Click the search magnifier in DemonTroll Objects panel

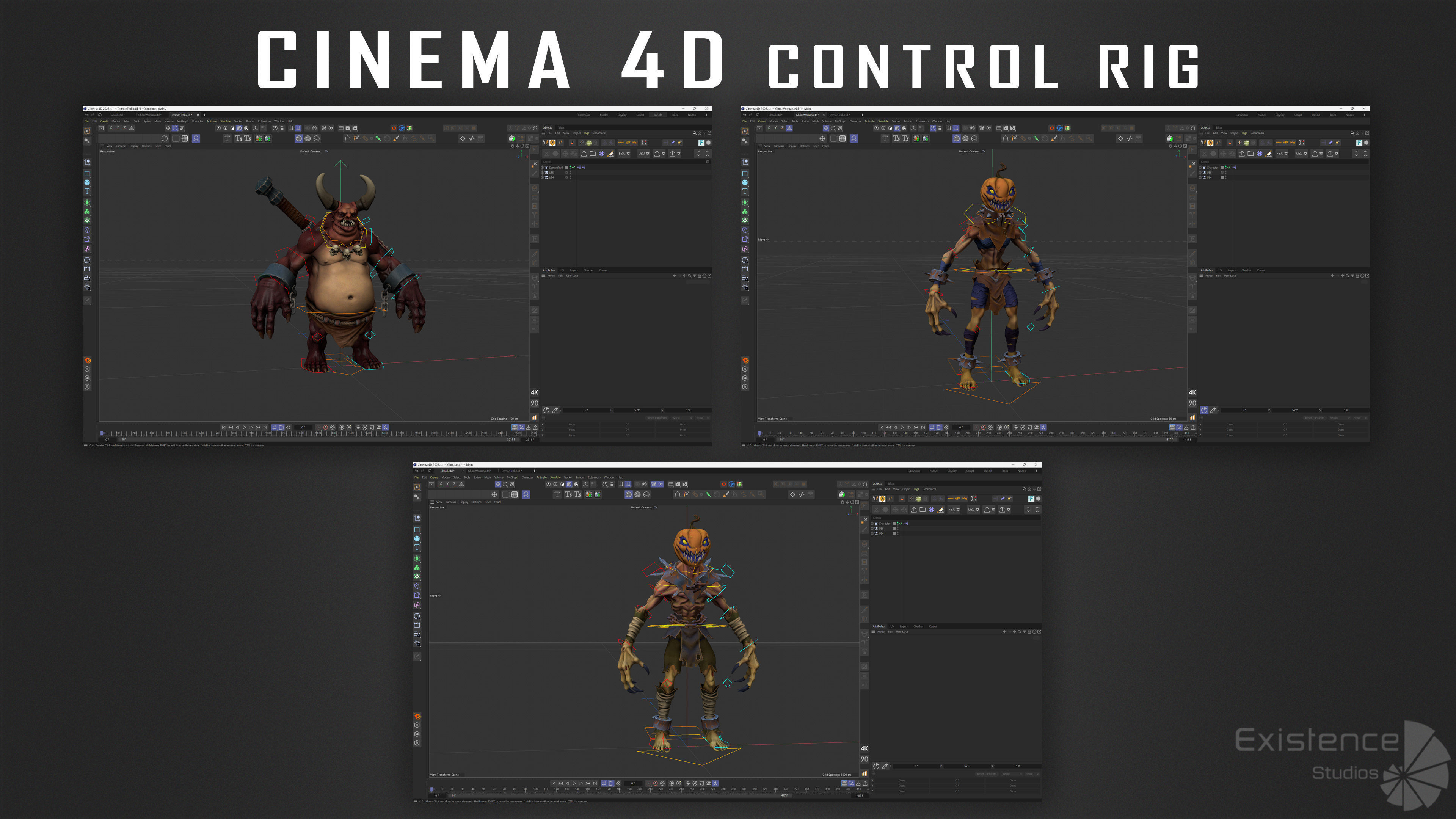coord(695,133)
